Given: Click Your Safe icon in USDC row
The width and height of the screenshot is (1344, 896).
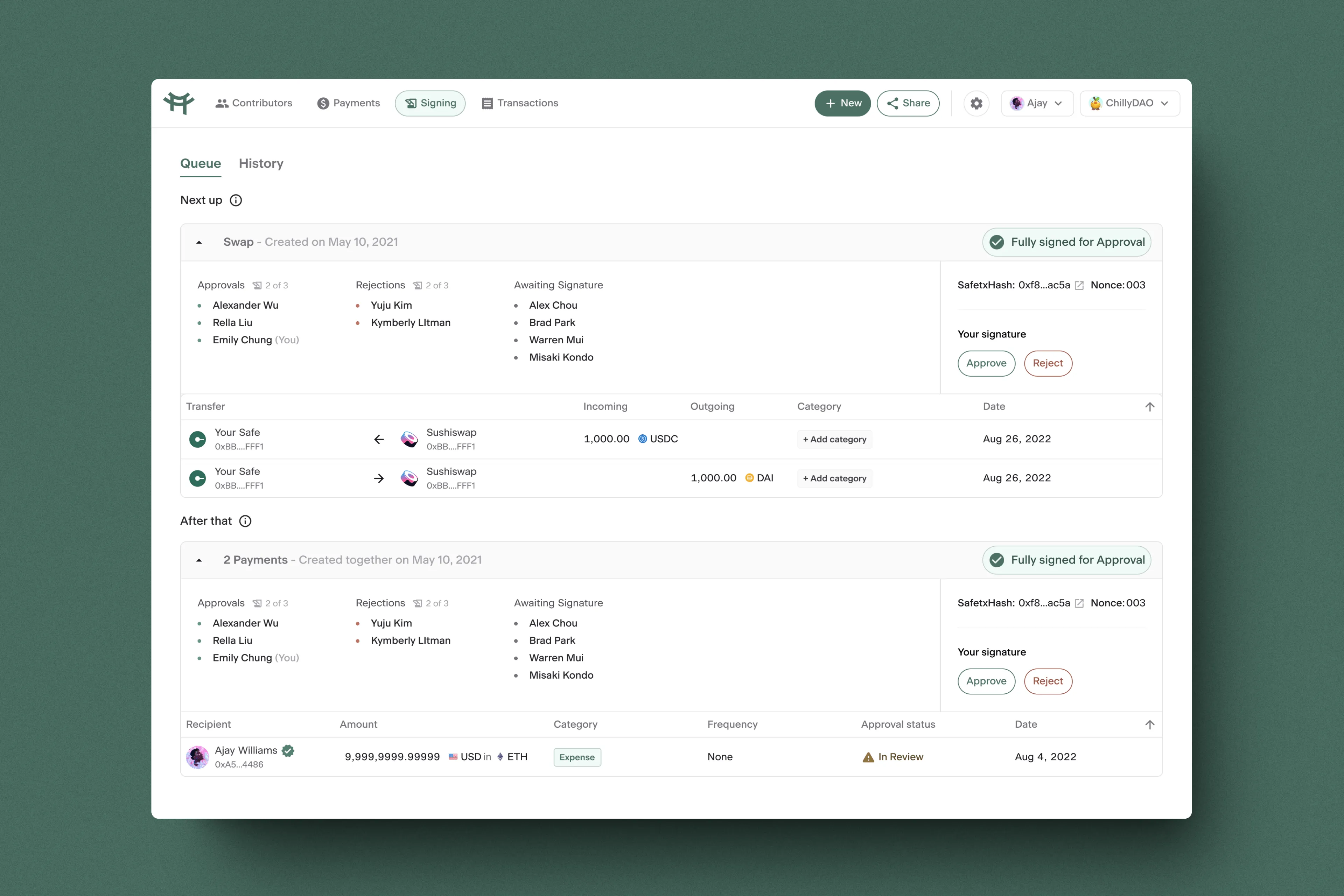Looking at the screenshot, I should point(197,439).
